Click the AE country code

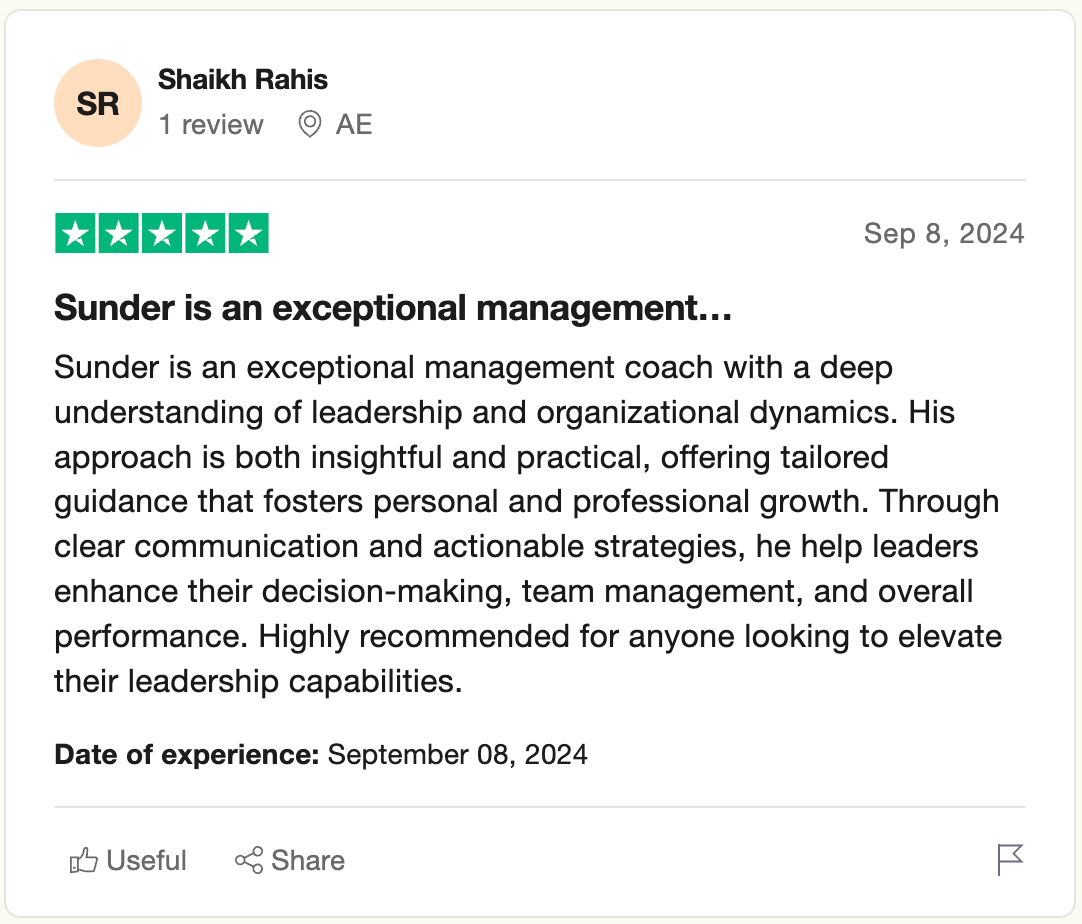click(354, 125)
